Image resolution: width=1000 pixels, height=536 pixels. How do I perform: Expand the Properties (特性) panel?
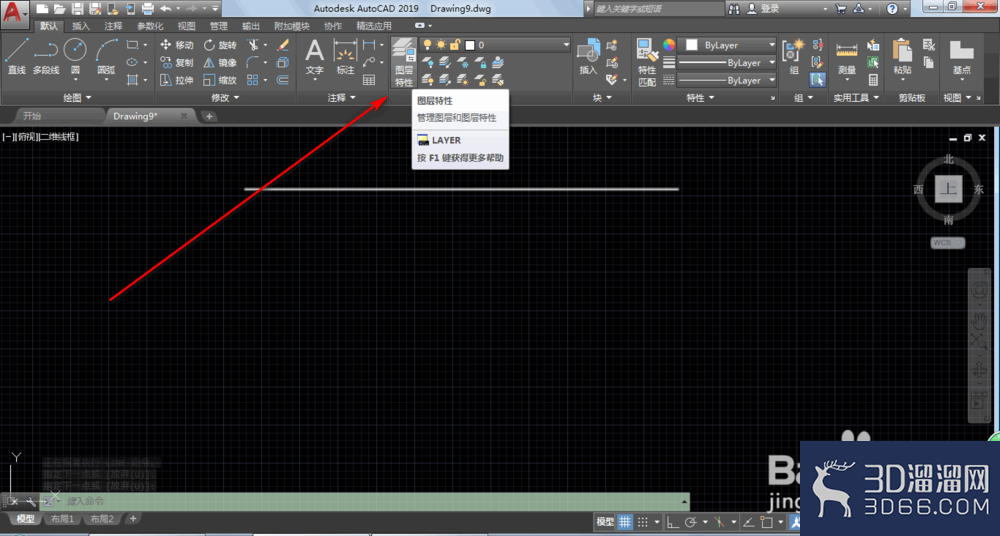click(701, 98)
